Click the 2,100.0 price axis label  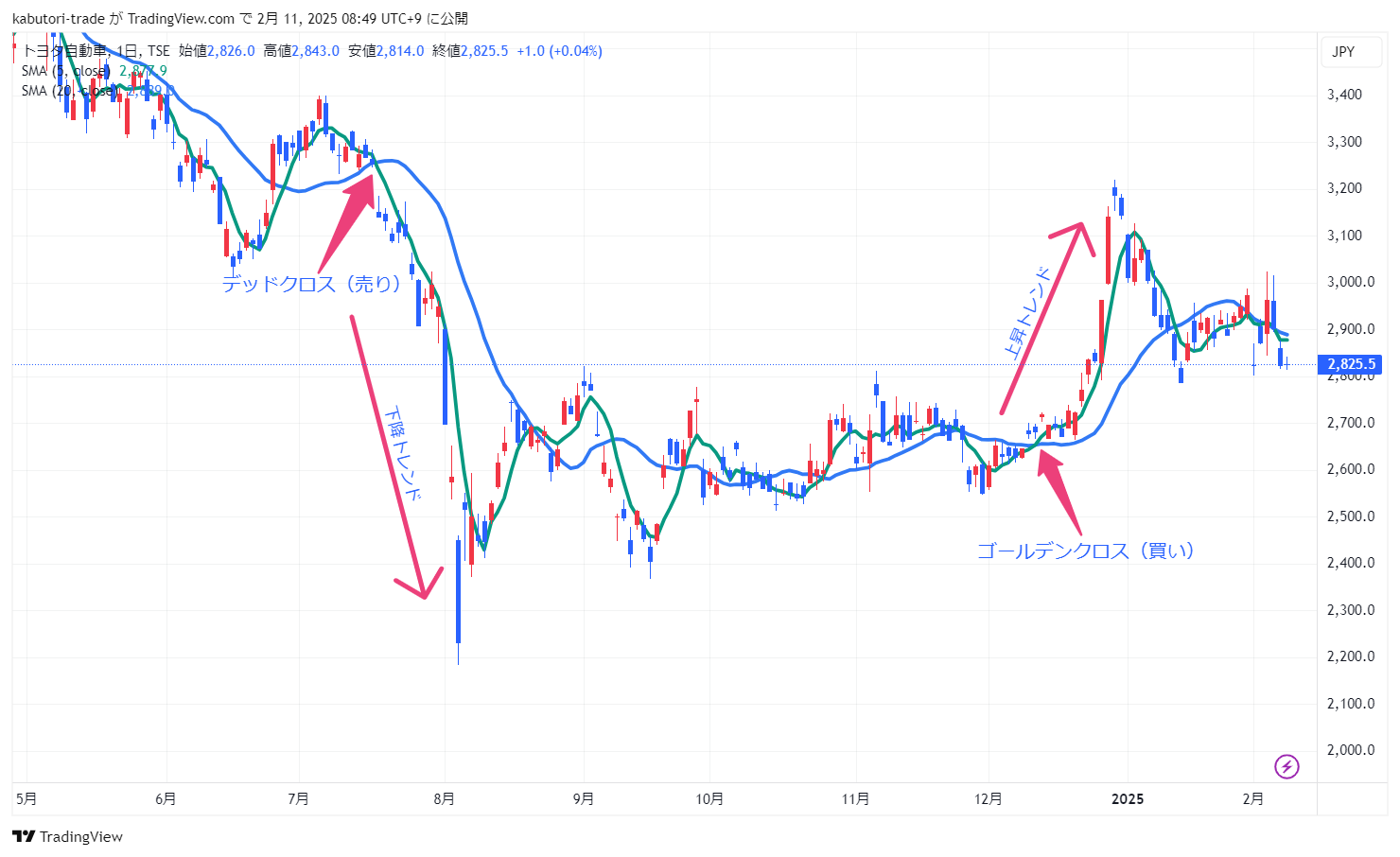click(1351, 704)
